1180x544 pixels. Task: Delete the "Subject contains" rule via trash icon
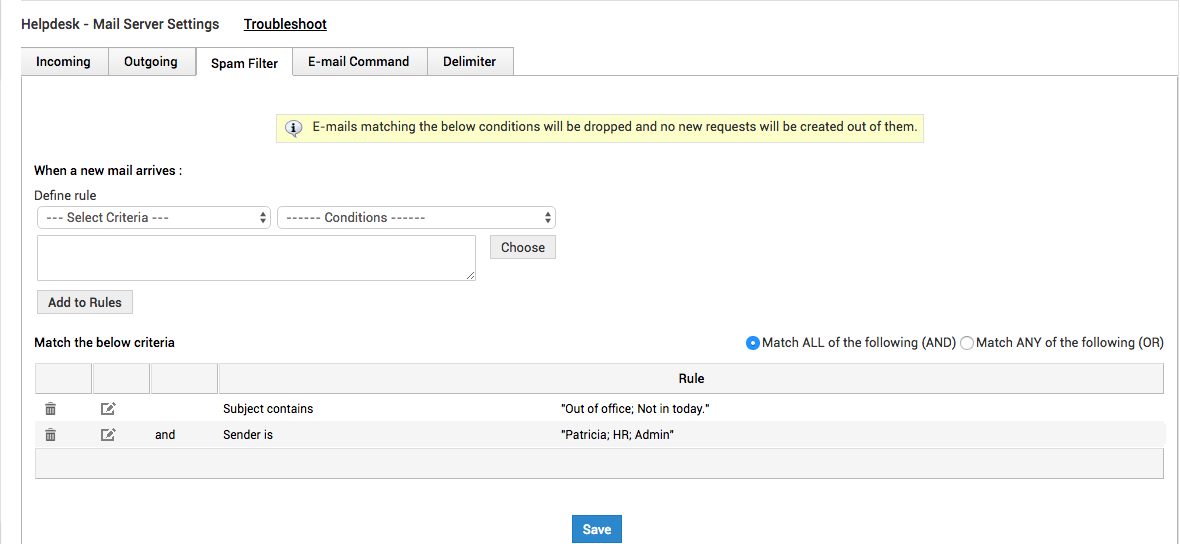click(51, 409)
